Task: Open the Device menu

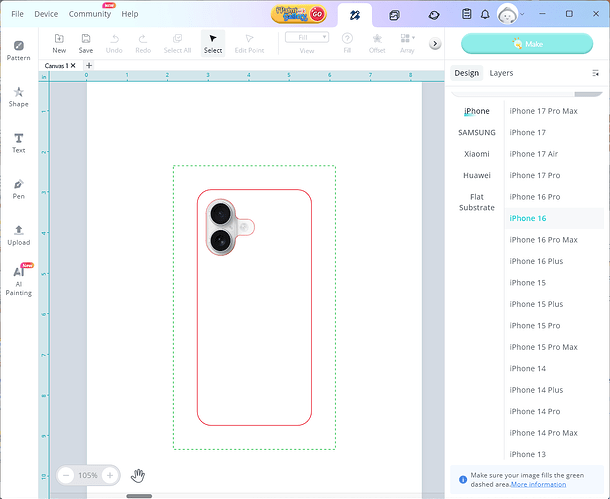Action: [46, 14]
